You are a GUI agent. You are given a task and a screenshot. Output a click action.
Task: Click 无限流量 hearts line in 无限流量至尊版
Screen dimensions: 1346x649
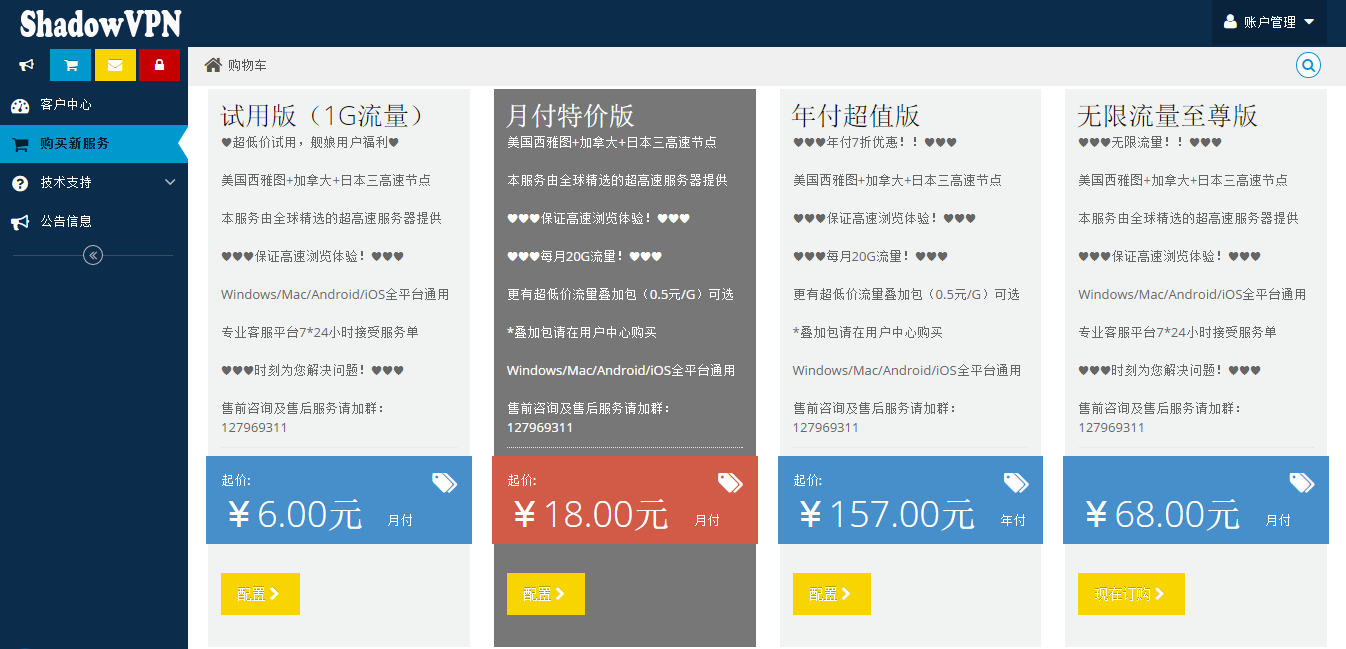pyautogui.click(x=1150, y=143)
